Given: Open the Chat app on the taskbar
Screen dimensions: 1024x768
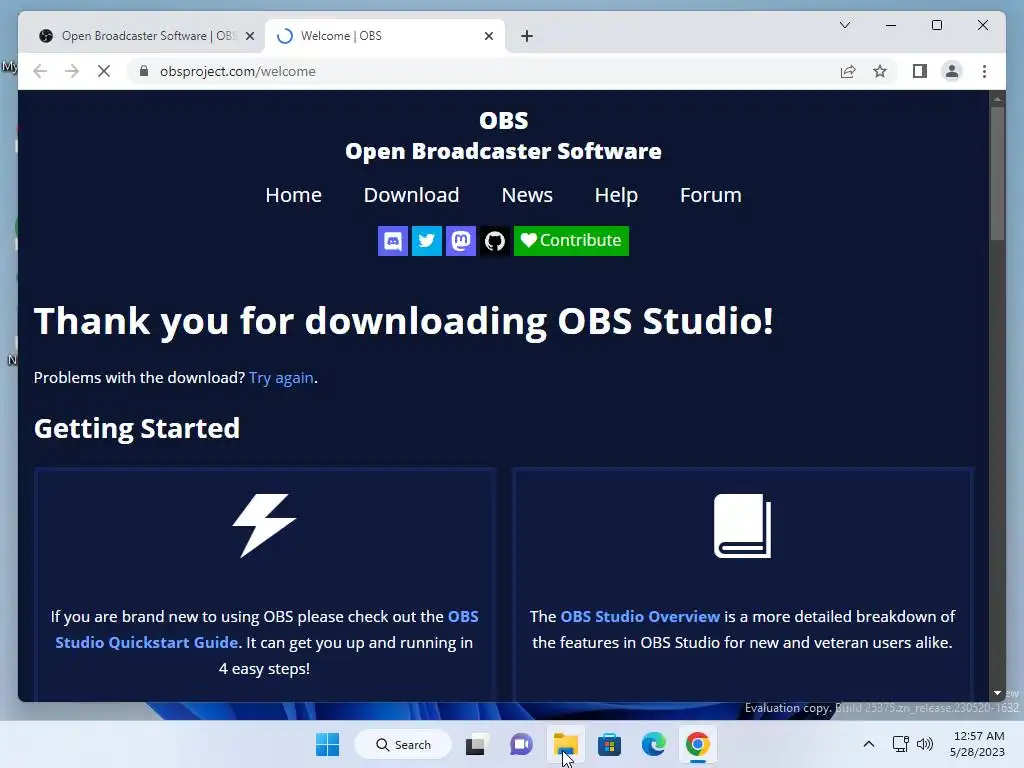Looking at the screenshot, I should click(x=520, y=744).
